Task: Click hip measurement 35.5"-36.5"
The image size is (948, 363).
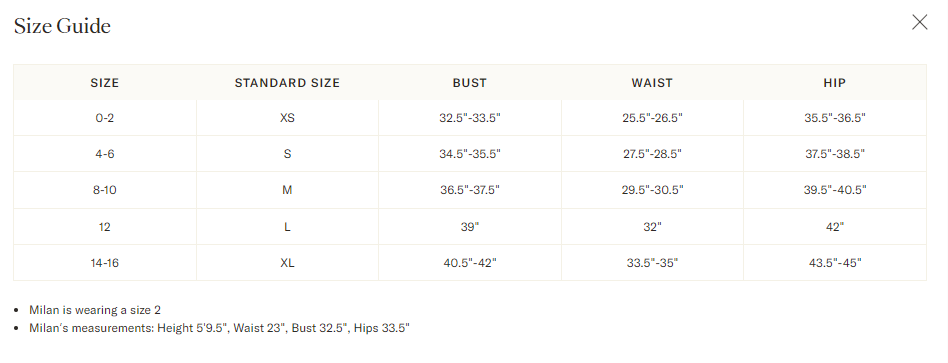Action: click(x=835, y=118)
